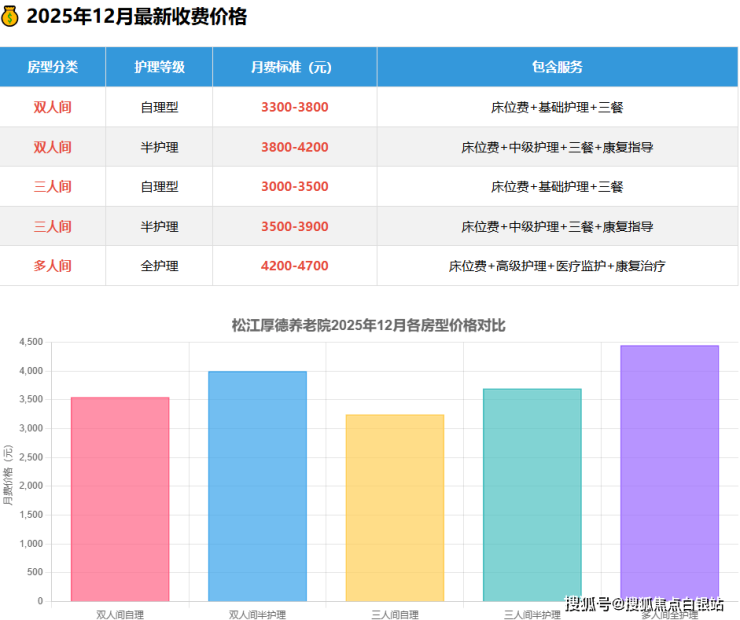This screenshot has width=740, height=620.
Task: Select the yellow 三人间自理 bar
Action: [394, 508]
